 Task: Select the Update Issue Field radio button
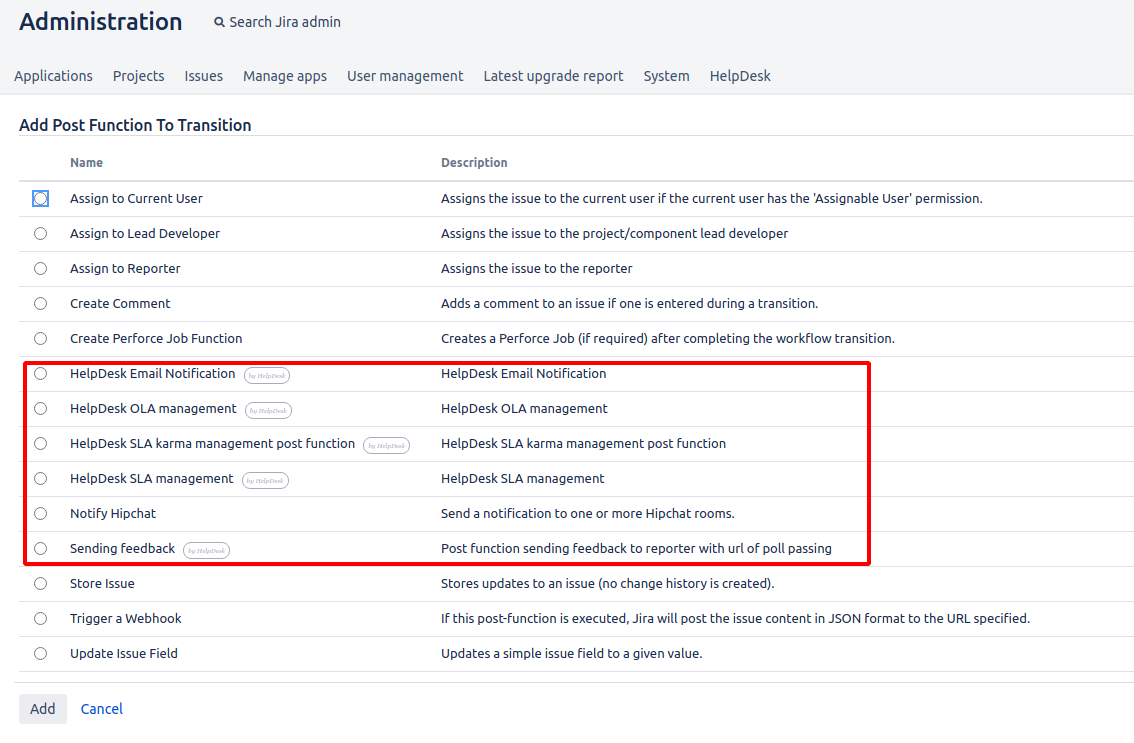(40, 653)
